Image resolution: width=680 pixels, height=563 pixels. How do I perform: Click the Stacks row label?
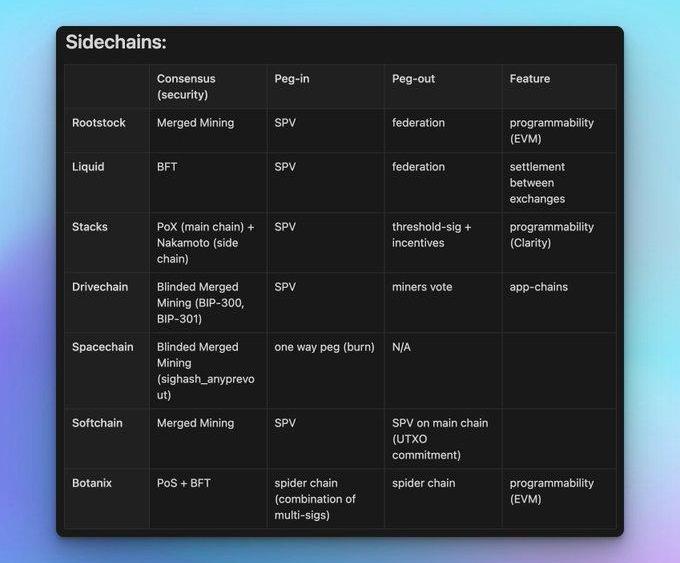tap(89, 227)
